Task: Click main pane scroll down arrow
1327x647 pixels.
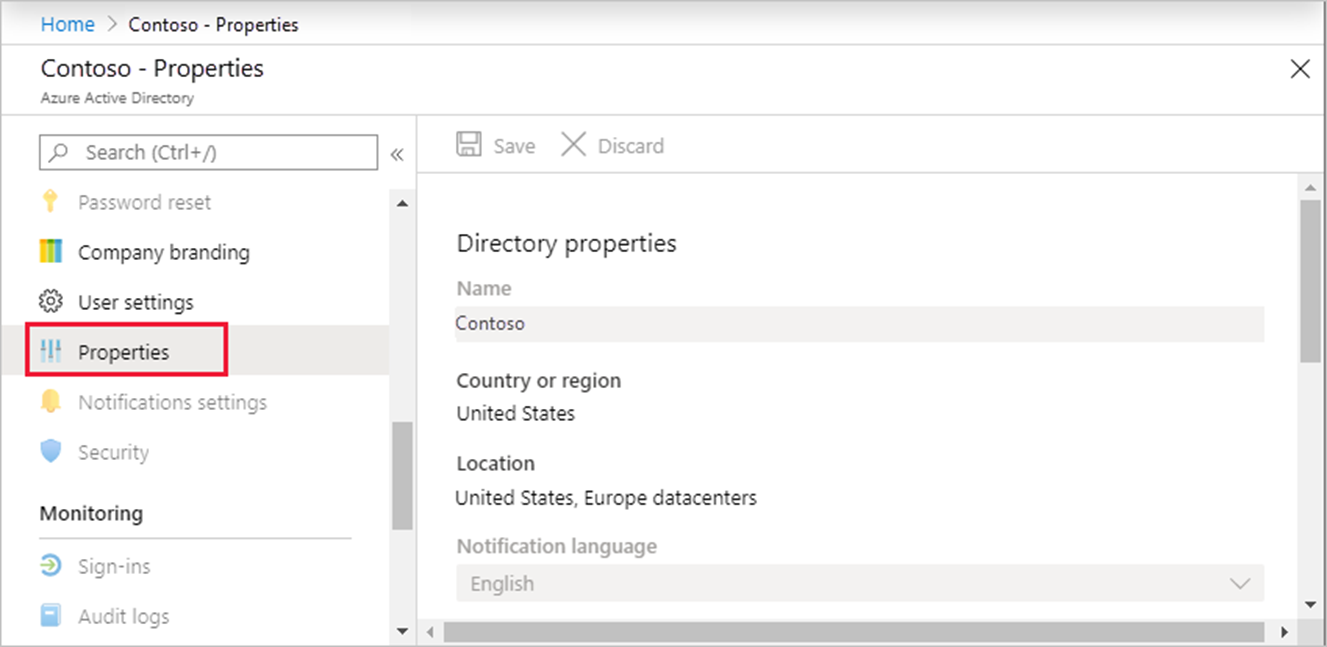Action: tap(1309, 604)
